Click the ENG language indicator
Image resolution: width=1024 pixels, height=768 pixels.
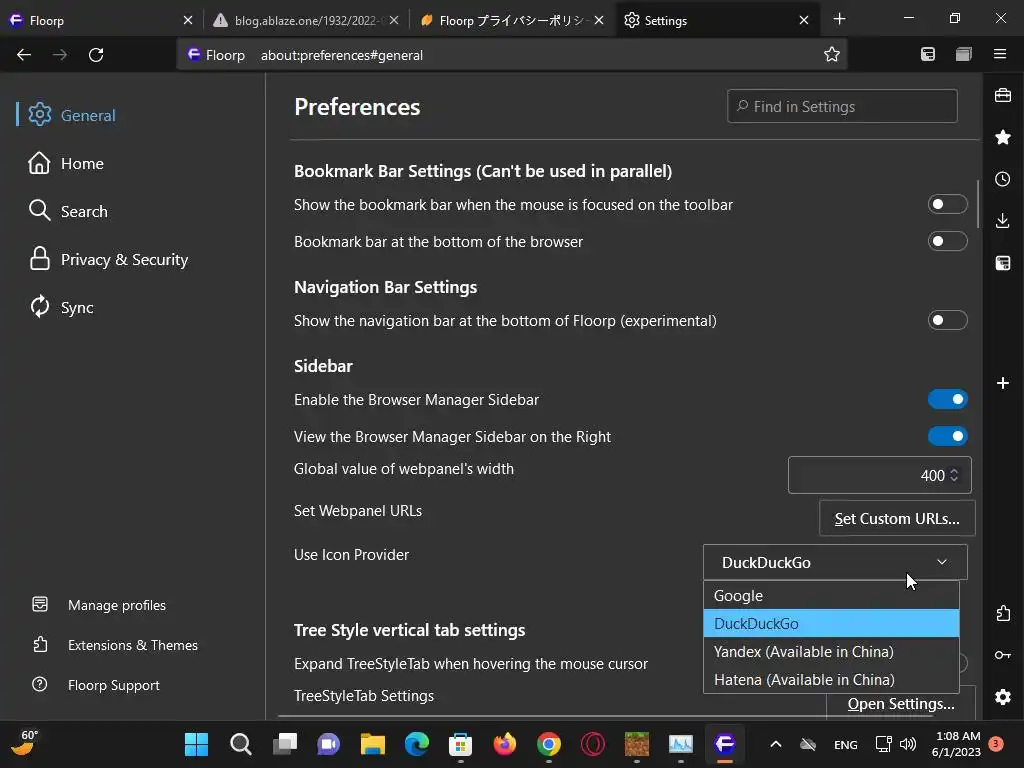point(846,744)
